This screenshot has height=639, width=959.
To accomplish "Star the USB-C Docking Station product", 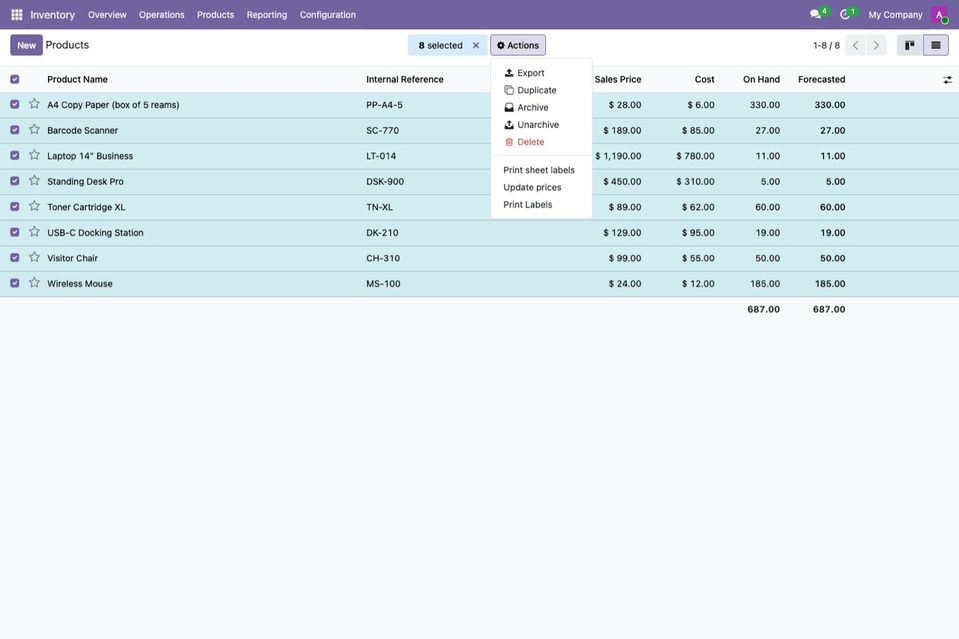I will click(34, 232).
